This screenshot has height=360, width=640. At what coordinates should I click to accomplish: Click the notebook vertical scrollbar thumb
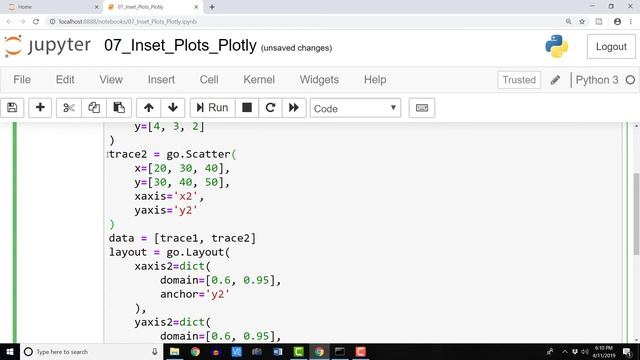pos(636,214)
